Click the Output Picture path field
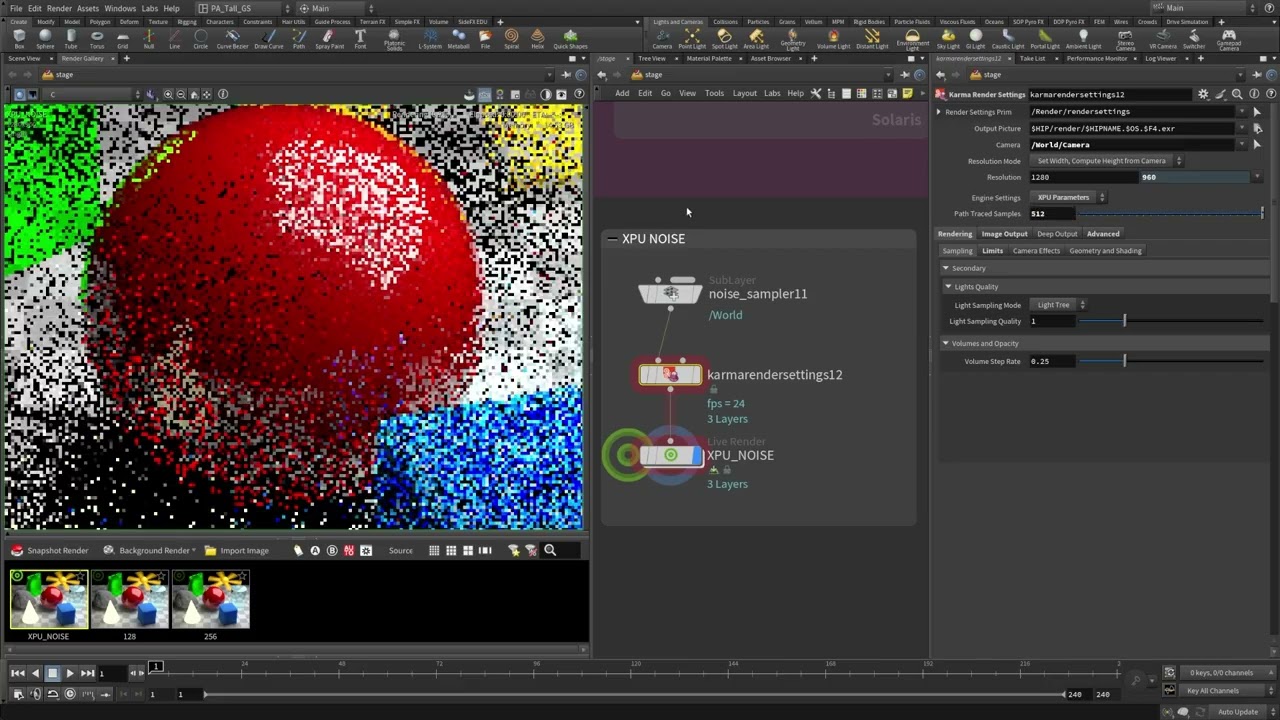 [x=1133, y=128]
